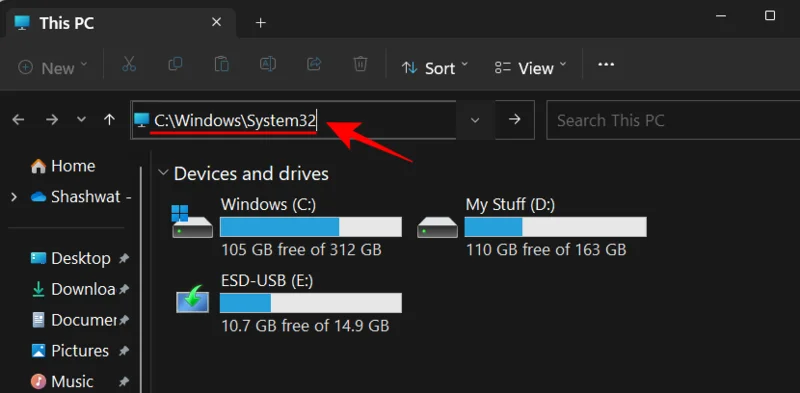Viewport: 800px width, 393px height.
Task: Click the My Stuff (D:) label
Action: (510, 204)
